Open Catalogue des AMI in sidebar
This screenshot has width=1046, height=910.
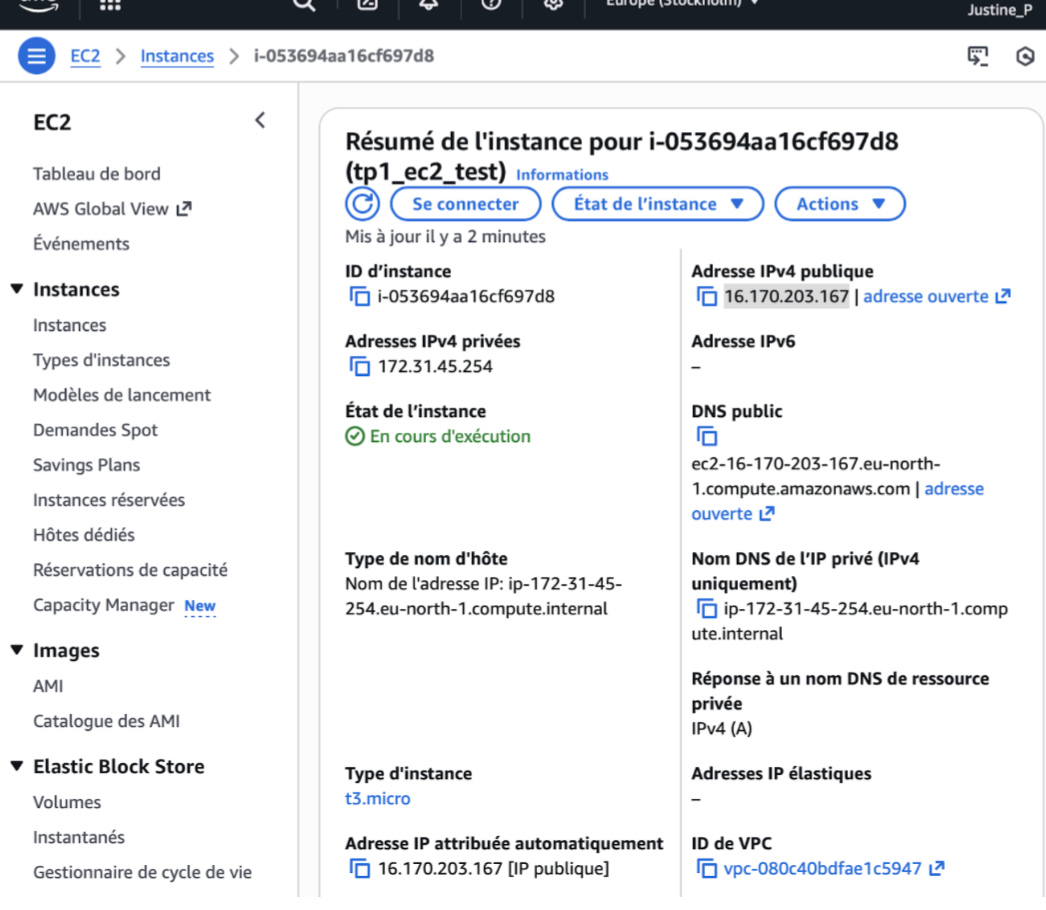tap(106, 721)
